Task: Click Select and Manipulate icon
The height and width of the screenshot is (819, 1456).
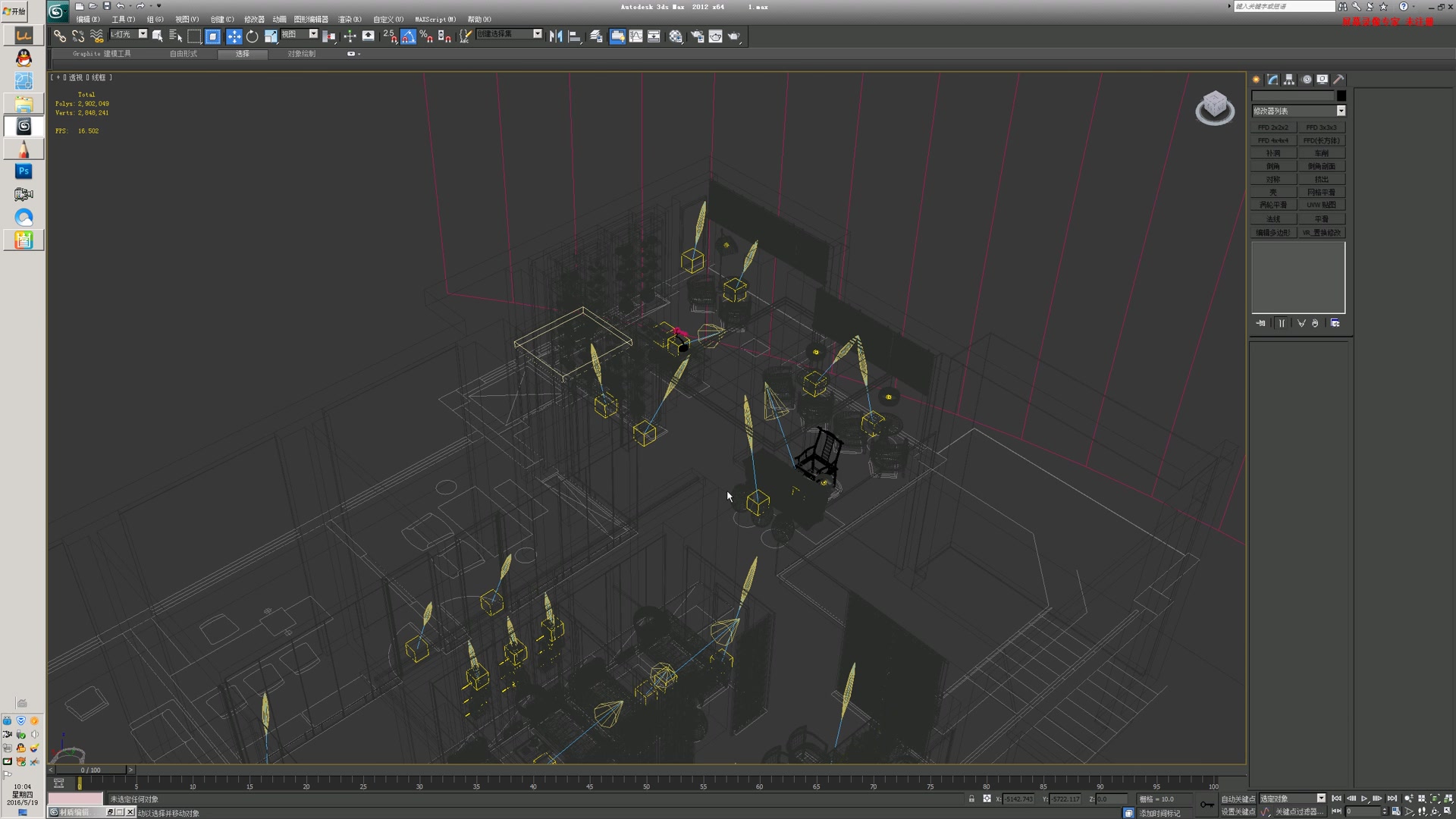Action: click(x=350, y=36)
